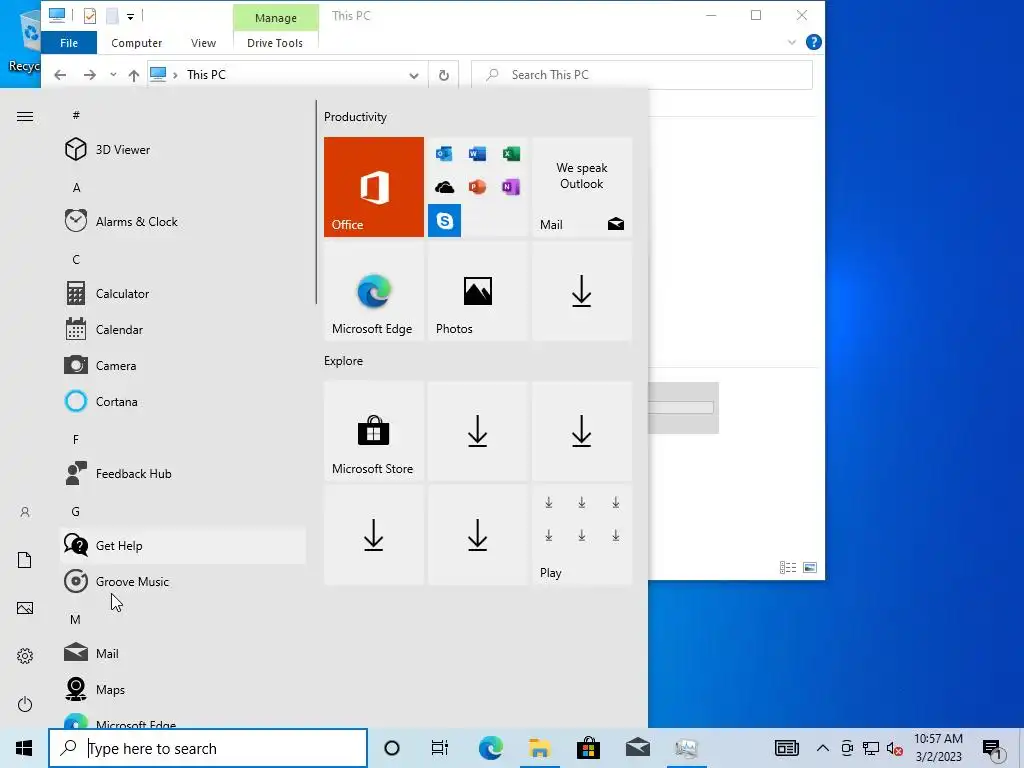Launch Alarms & Clock app

[183, 221]
